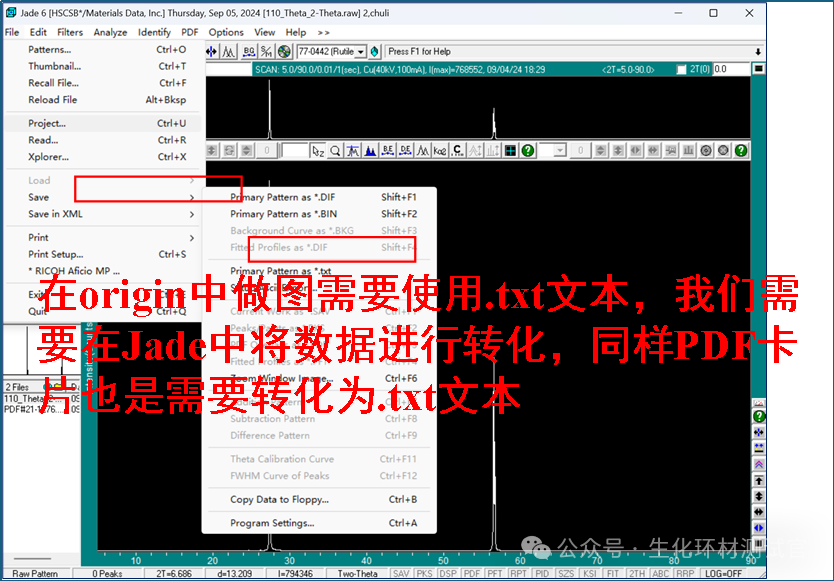The width and height of the screenshot is (834, 581).
Task: Open the Save submenu entry
Action: pyautogui.click(x=102, y=197)
